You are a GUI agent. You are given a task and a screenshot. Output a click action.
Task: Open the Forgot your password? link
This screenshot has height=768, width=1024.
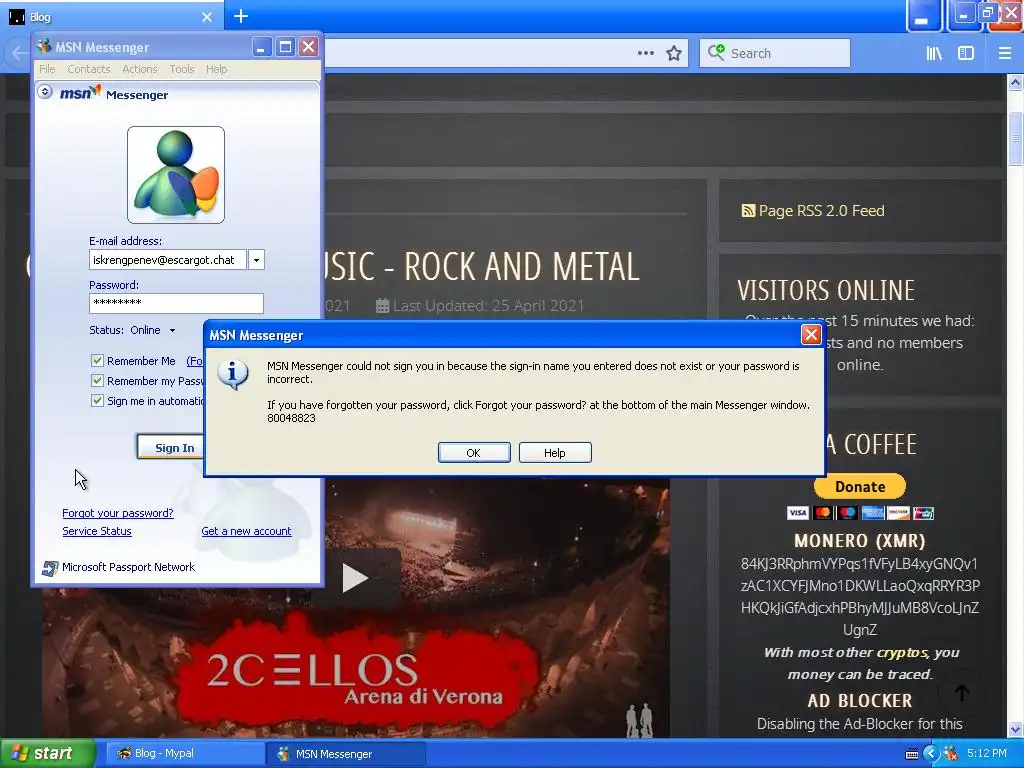[x=118, y=513]
